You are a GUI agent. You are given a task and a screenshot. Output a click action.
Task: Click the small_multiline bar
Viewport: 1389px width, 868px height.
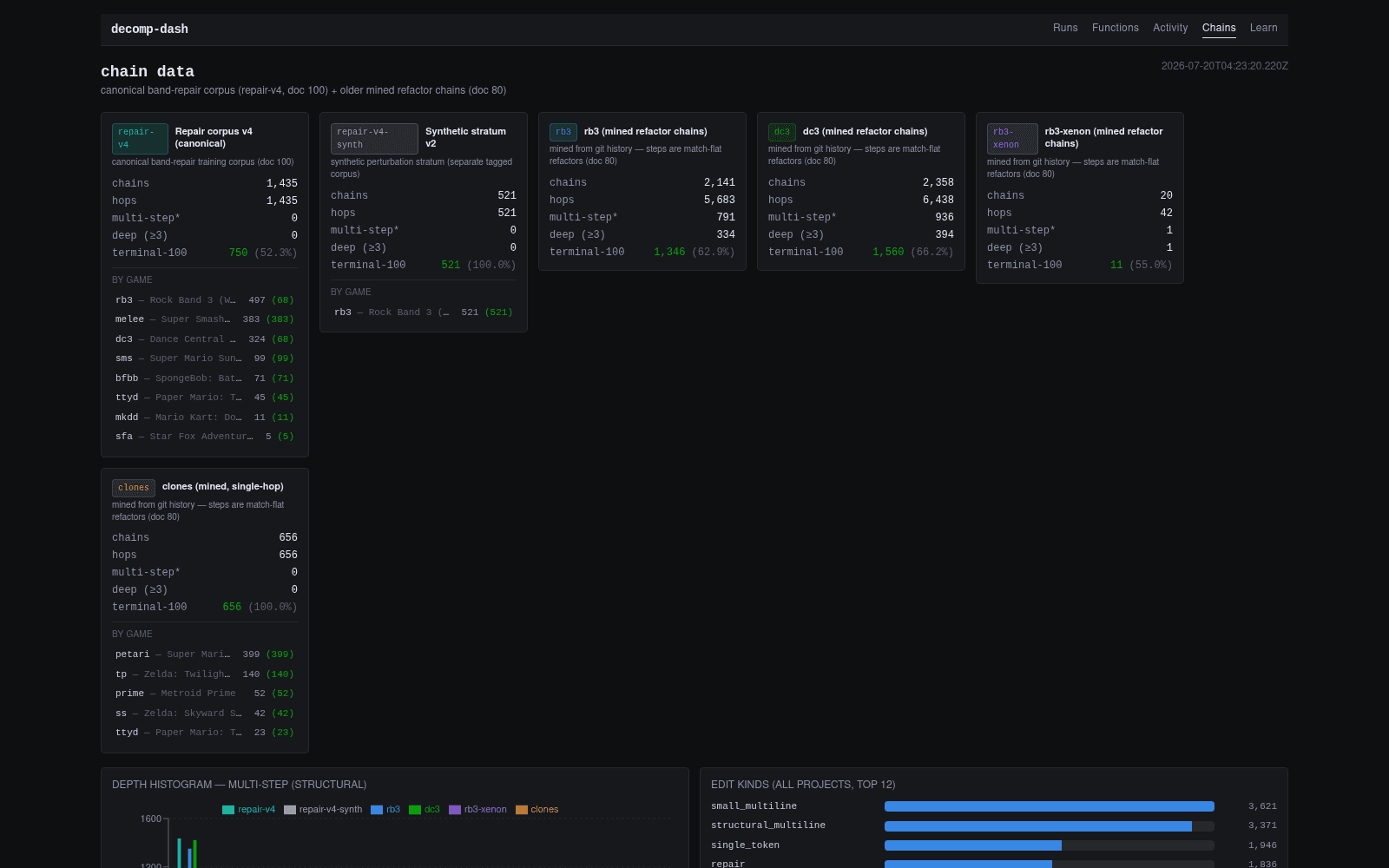pos(1049,806)
